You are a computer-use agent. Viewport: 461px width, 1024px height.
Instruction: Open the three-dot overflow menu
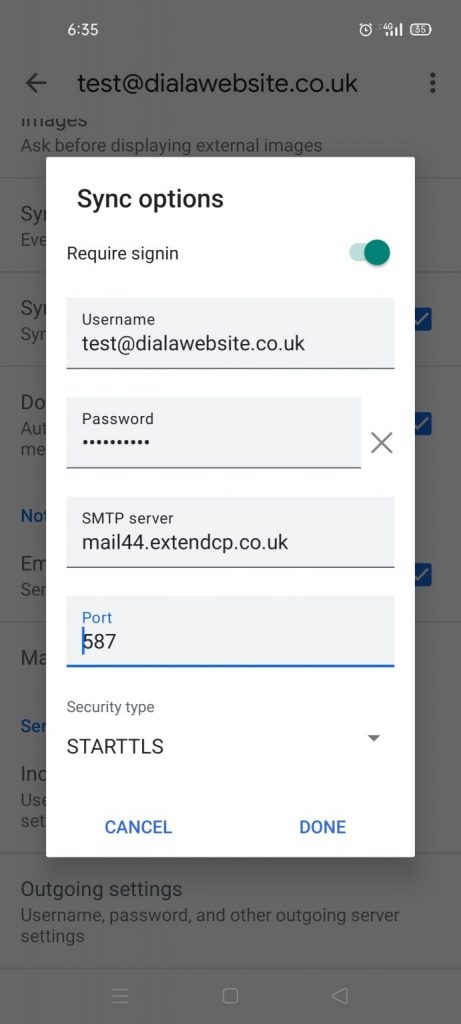click(x=432, y=83)
